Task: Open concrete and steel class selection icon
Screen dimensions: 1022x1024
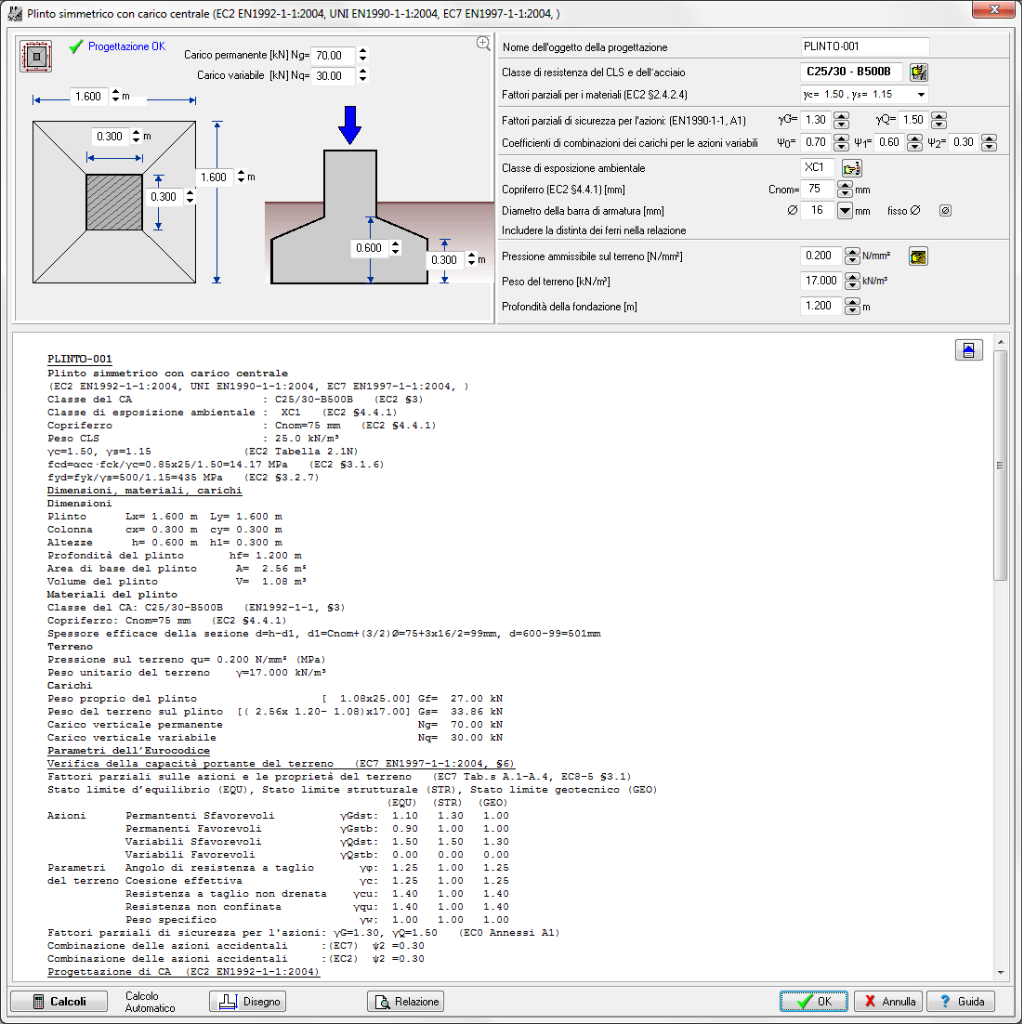Action: pyautogui.click(x=919, y=72)
